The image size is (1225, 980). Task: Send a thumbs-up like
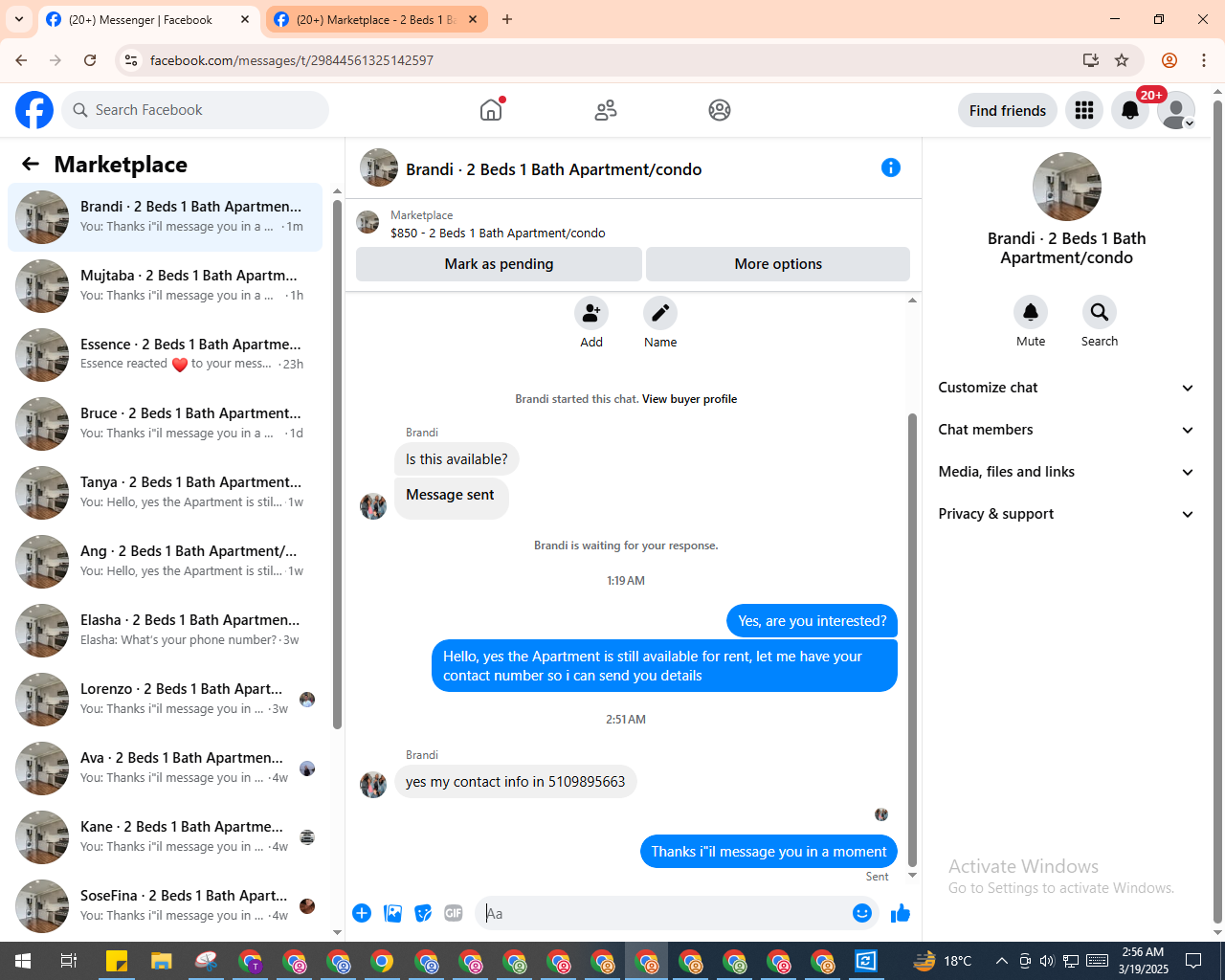coord(901,913)
